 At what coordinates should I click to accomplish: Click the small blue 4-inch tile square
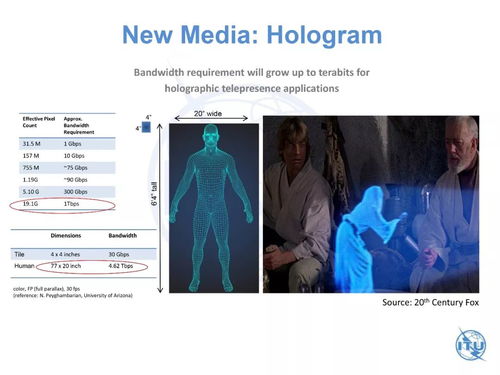146,127
